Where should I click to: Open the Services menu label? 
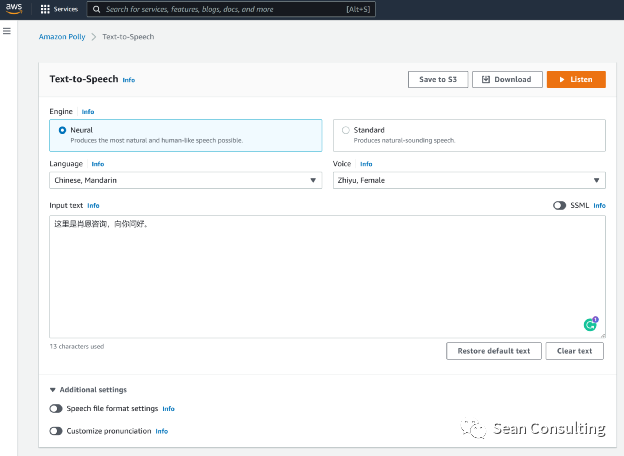pyautogui.click(x=66, y=9)
